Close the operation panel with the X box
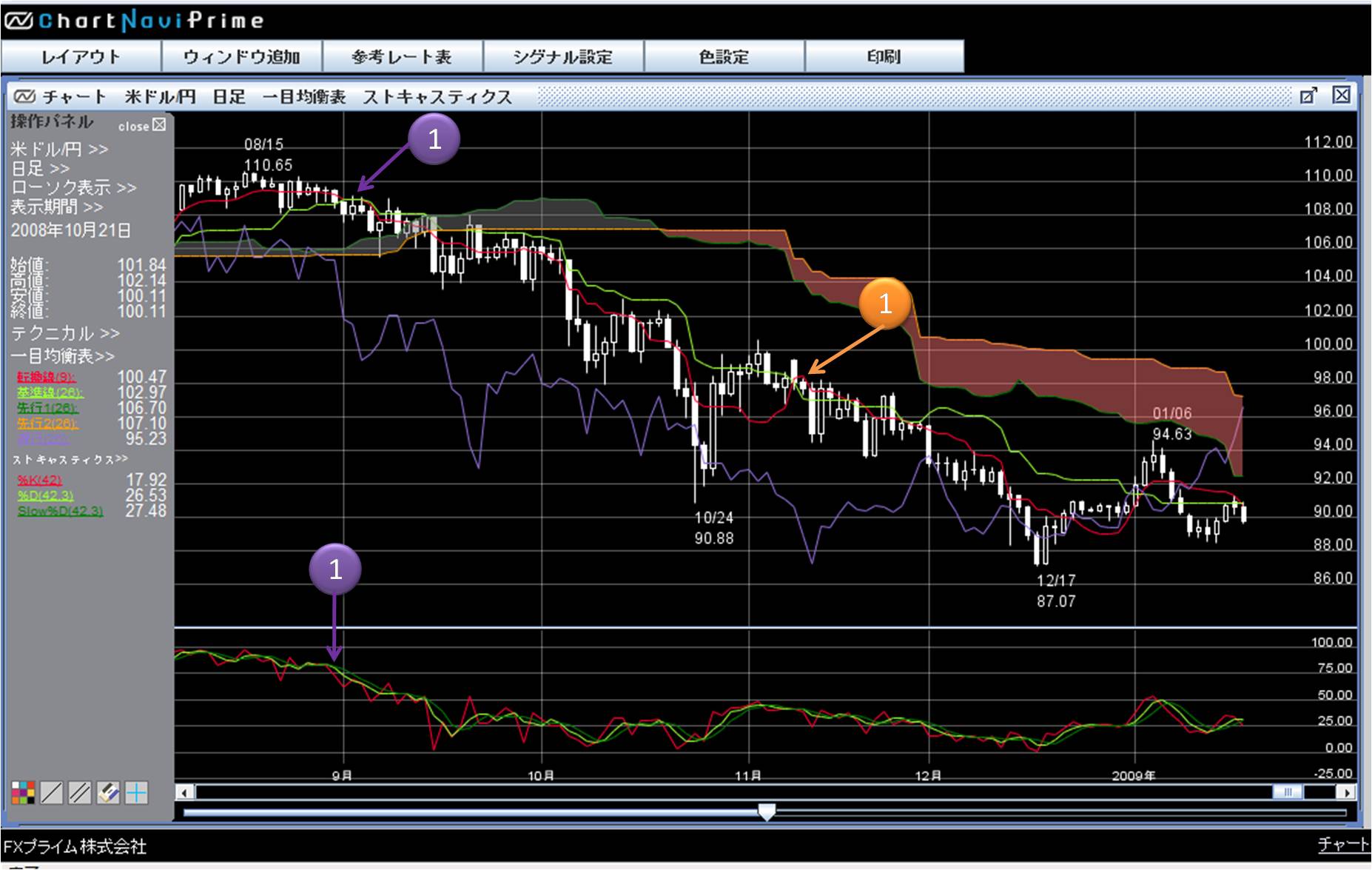The image size is (1372, 870). tap(159, 125)
